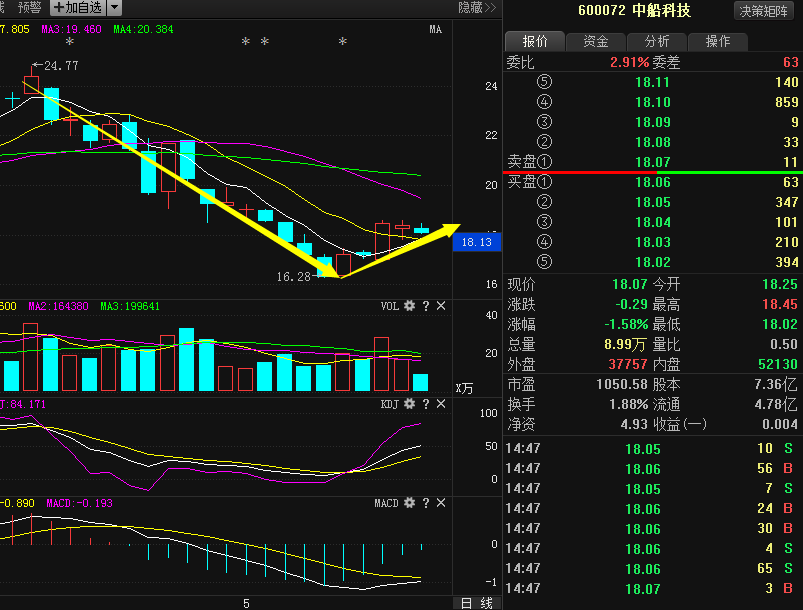
Task: Open help for the VOL indicator
Action: pos(426,306)
